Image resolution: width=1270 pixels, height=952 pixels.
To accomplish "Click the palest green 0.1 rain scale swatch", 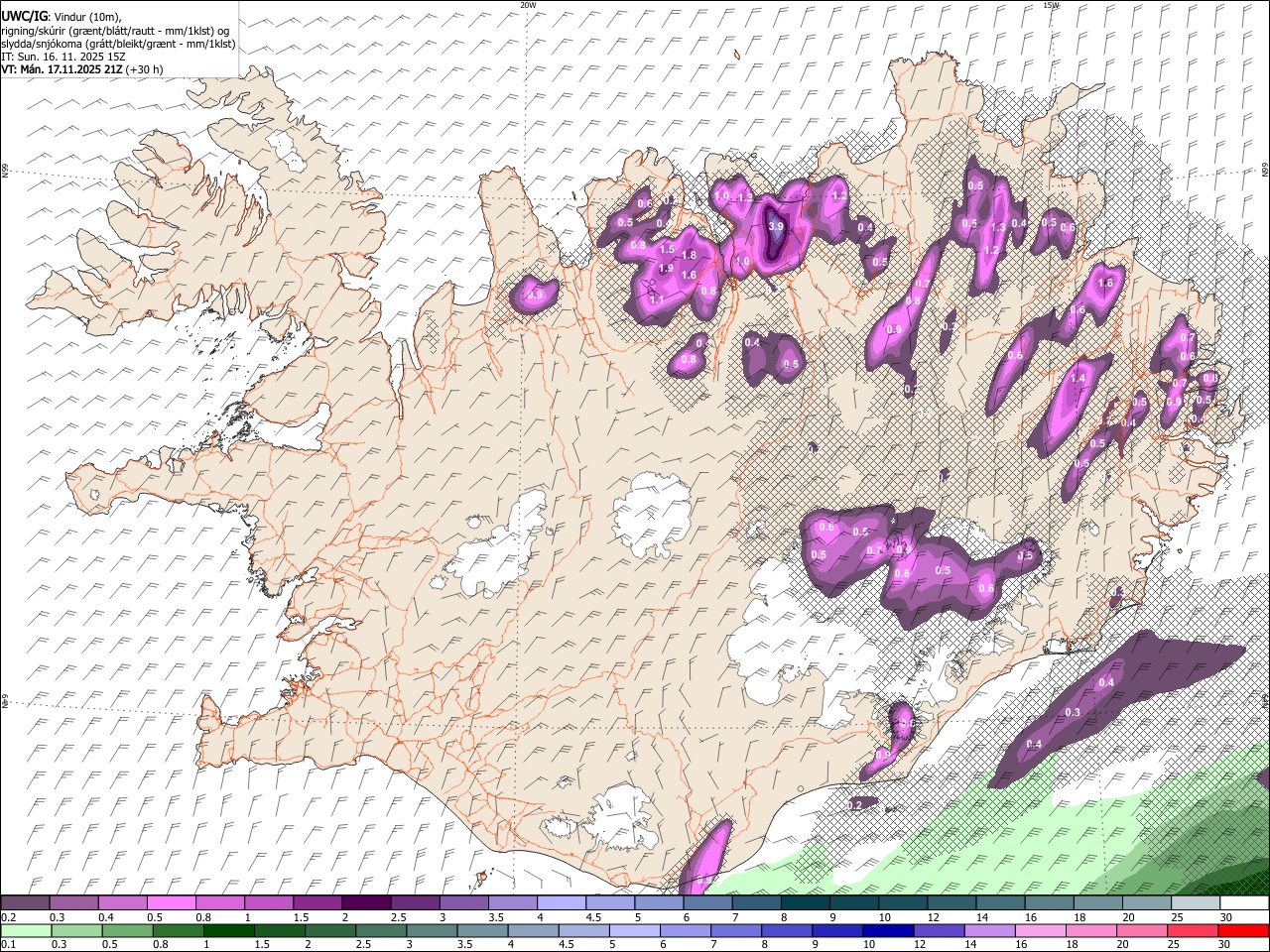I will point(26,931).
